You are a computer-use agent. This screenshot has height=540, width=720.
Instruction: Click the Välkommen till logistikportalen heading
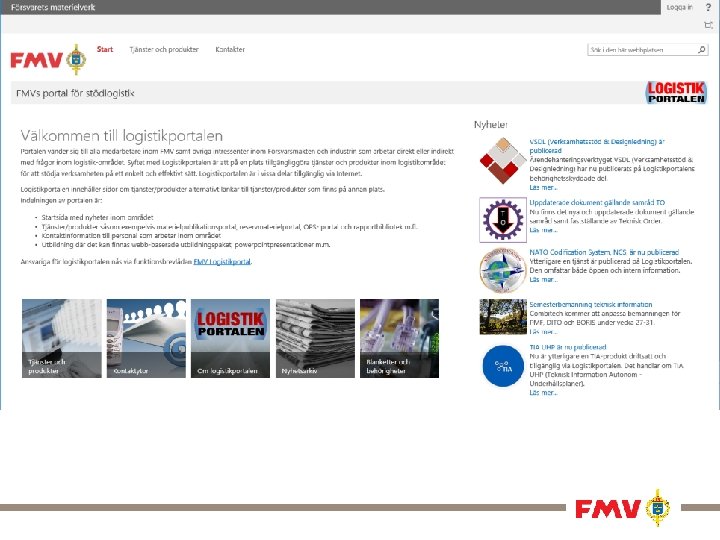tap(122, 135)
